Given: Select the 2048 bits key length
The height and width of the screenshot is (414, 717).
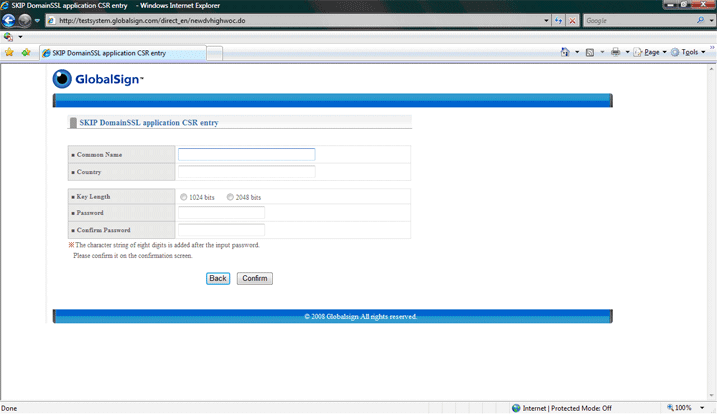Looking at the screenshot, I should pos(230,197).
